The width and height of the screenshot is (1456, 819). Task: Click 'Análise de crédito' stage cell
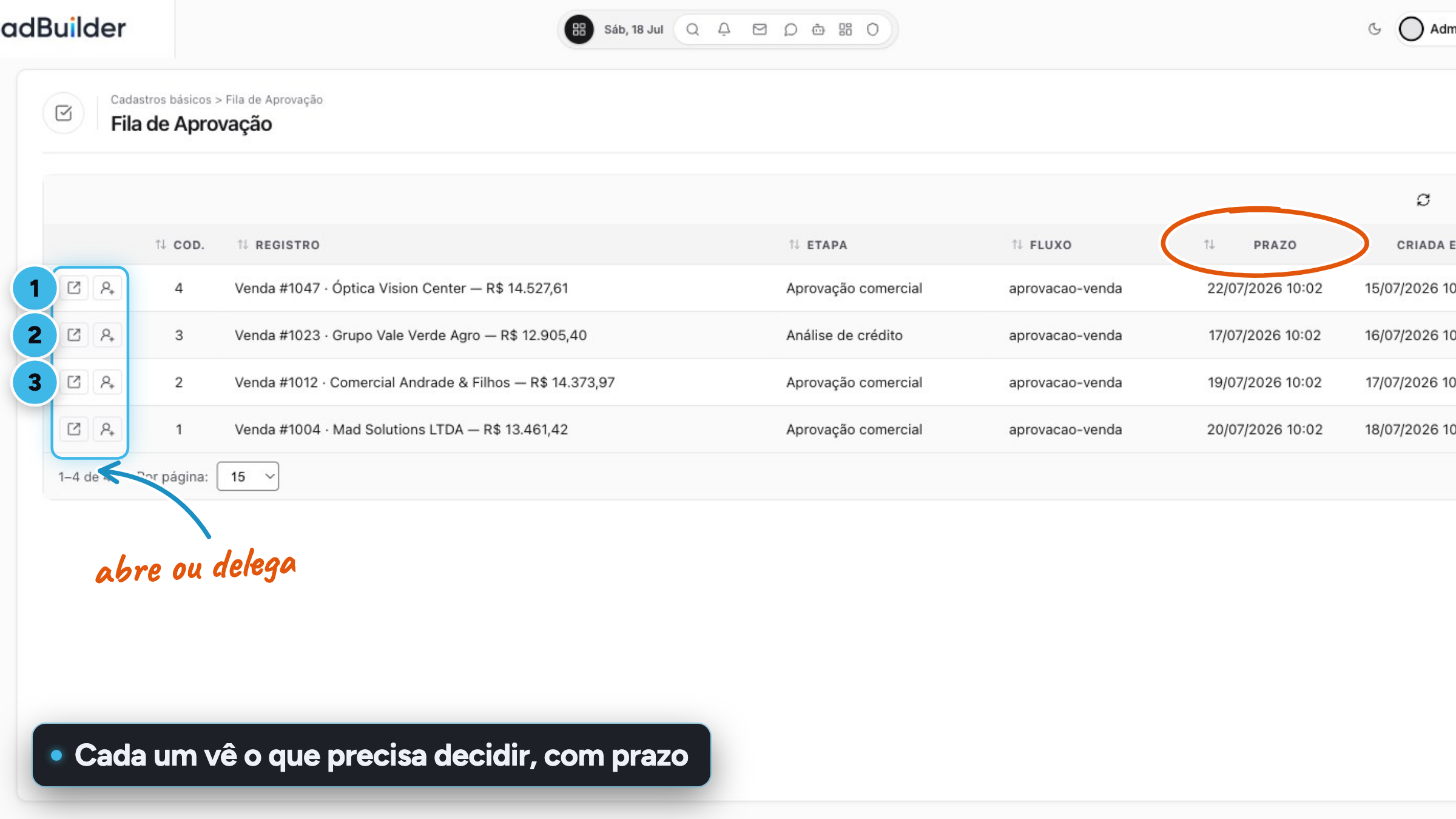(x=844, y=335)
